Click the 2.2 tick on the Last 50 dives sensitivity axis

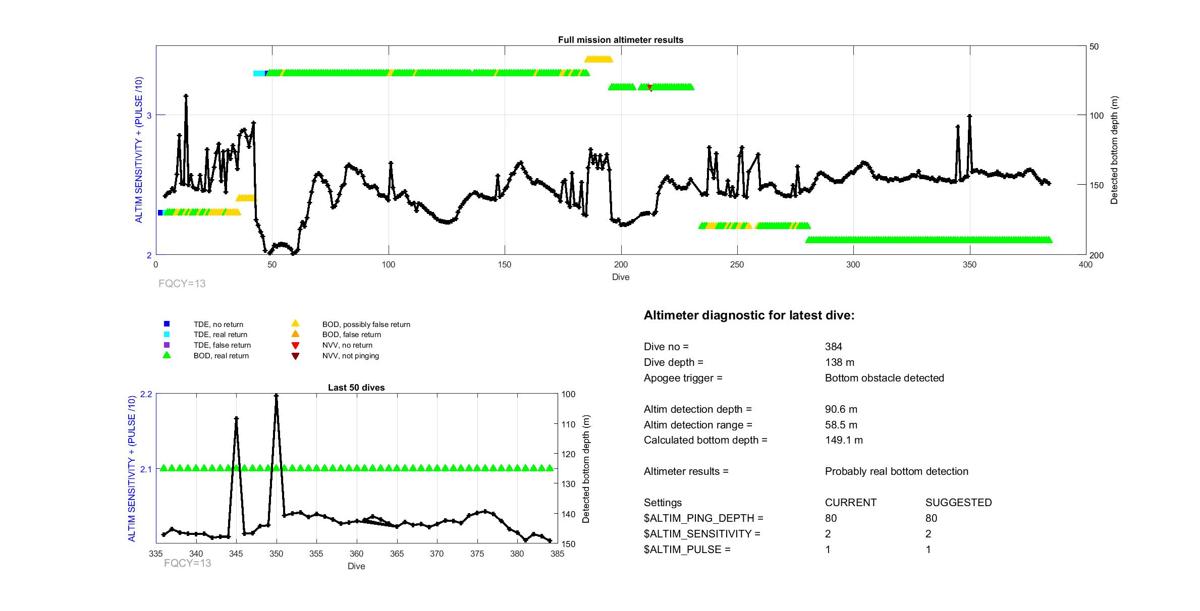(x=146, y=395)
